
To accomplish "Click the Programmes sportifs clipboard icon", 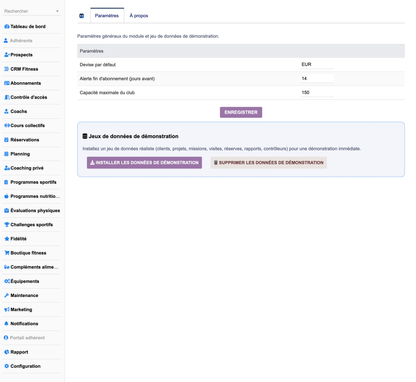I will (x=6, y=182).
